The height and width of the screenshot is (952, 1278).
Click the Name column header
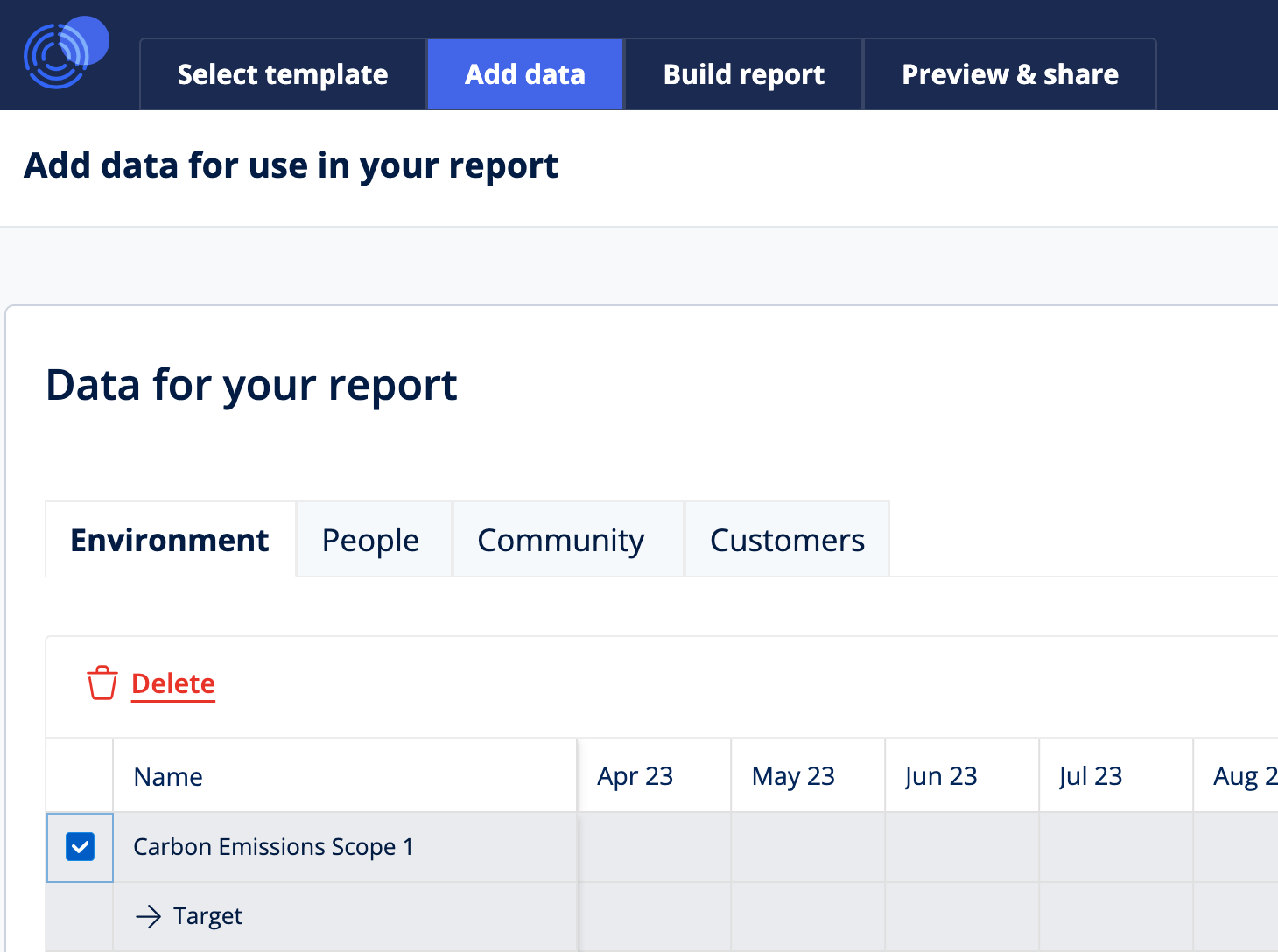(x=168, y=775)
